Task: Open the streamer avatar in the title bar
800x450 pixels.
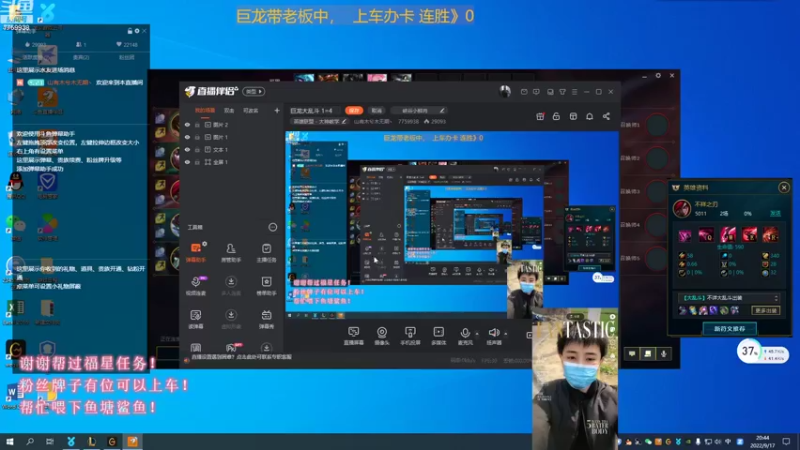Action: click(x=505, y=91)
